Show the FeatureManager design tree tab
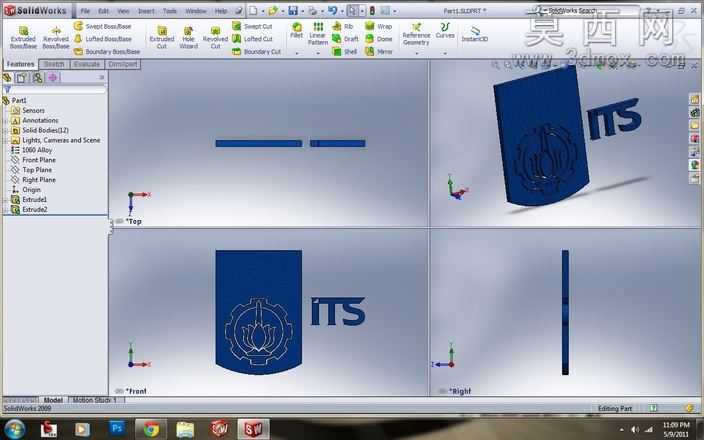 coord(8,78)
